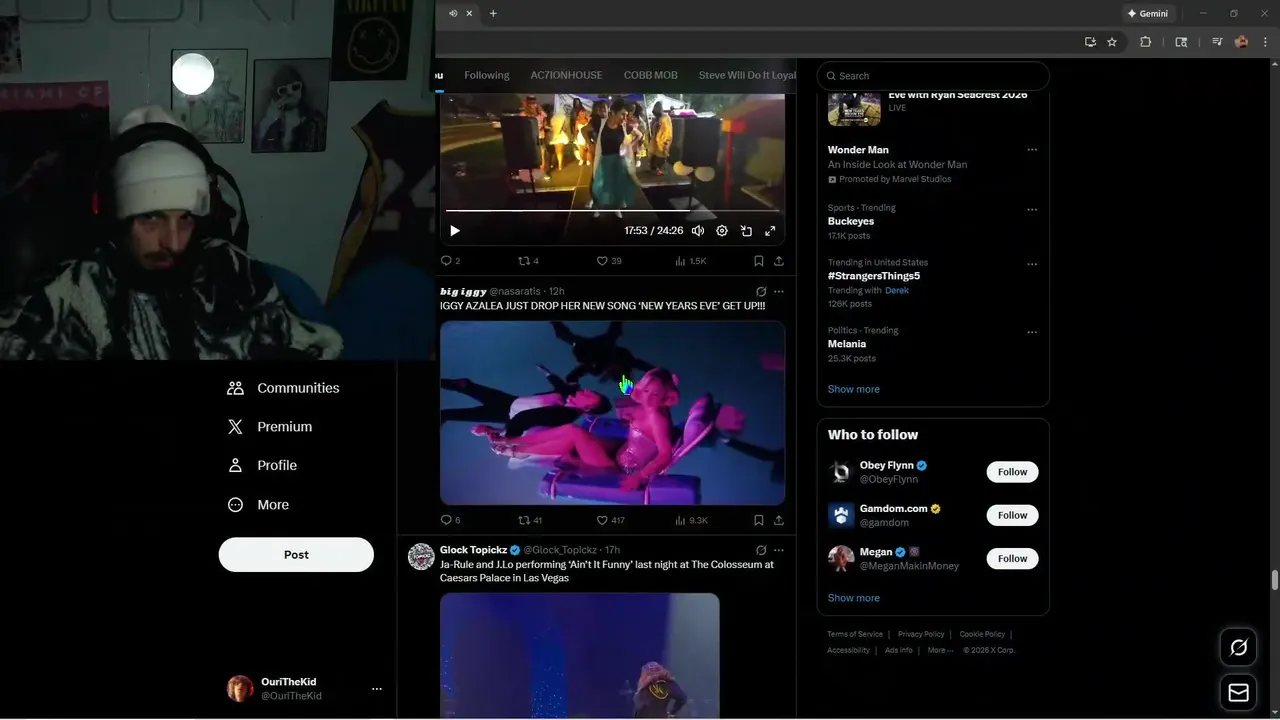Open the #StrangersThings5 trending topic

pos(874,276)
